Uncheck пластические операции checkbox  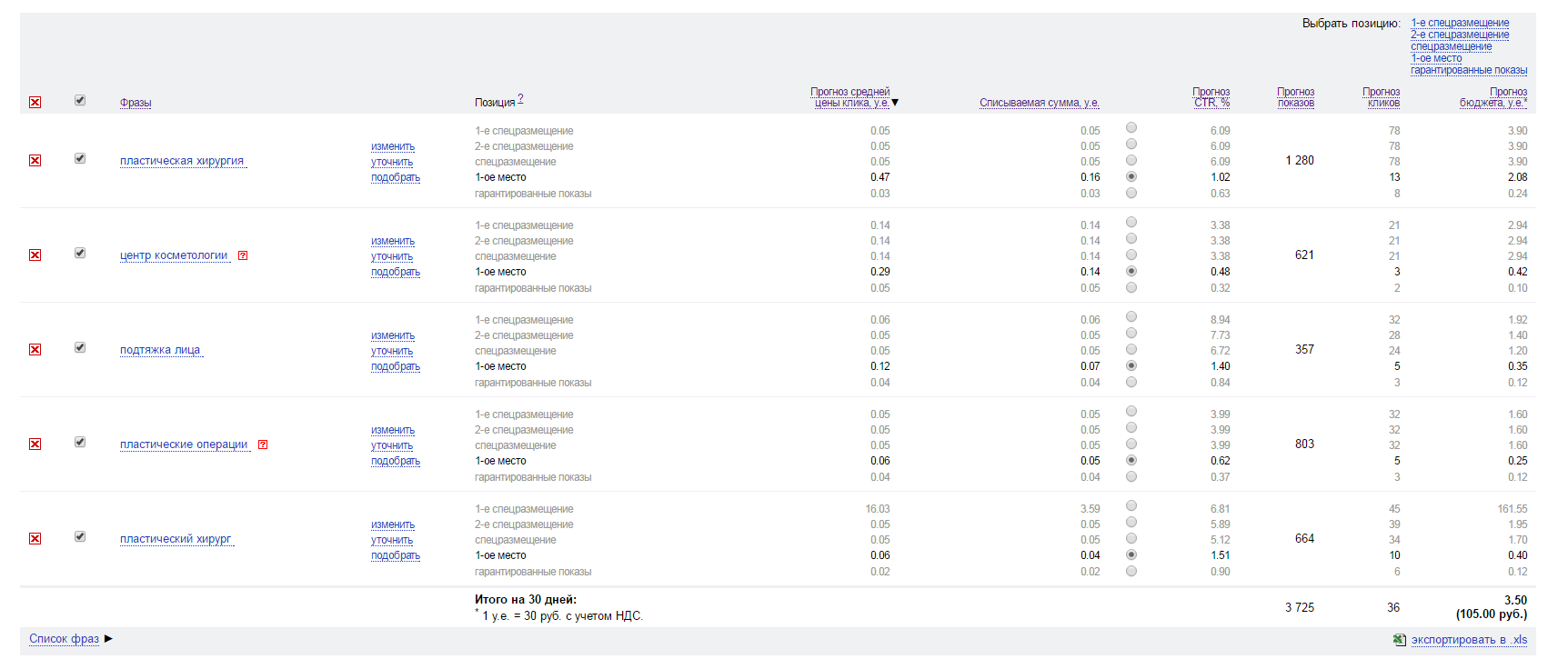(80, 442)
